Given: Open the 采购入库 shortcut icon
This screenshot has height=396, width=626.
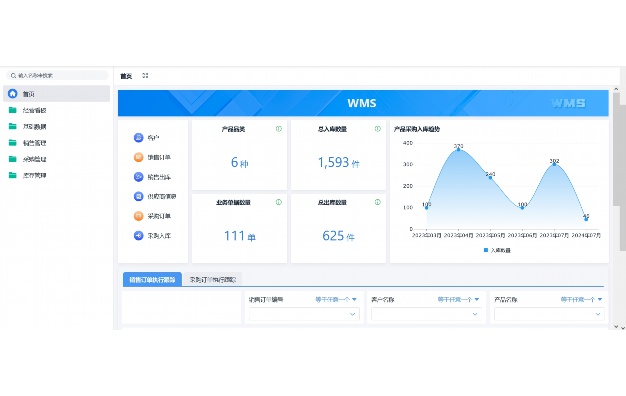Looking at the screenshot, I should coord(138,236).
